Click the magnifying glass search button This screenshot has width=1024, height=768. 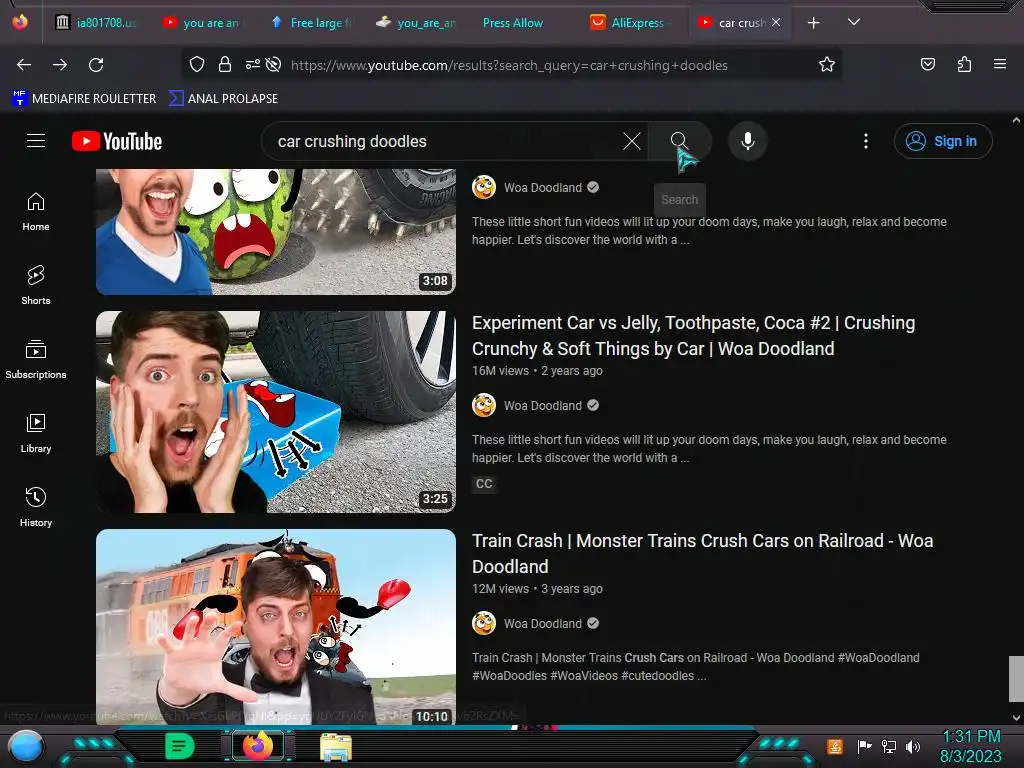pyautogui.click(x=679, y=140)
